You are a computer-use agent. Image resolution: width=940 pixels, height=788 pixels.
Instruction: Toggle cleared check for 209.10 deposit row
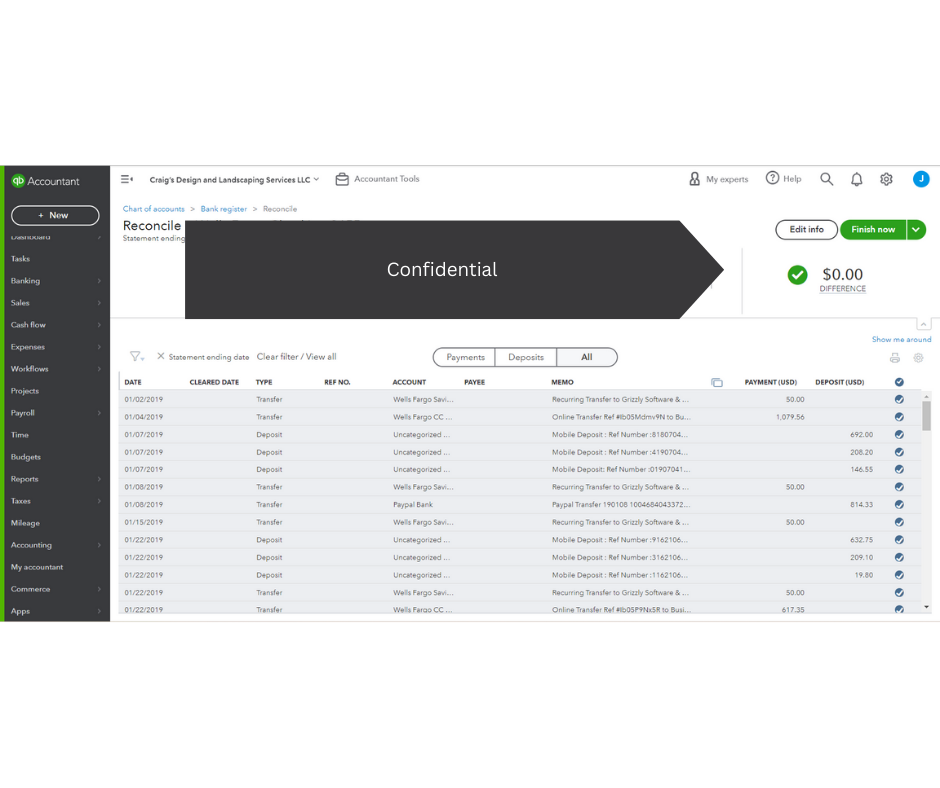click(x=899, y=558)
